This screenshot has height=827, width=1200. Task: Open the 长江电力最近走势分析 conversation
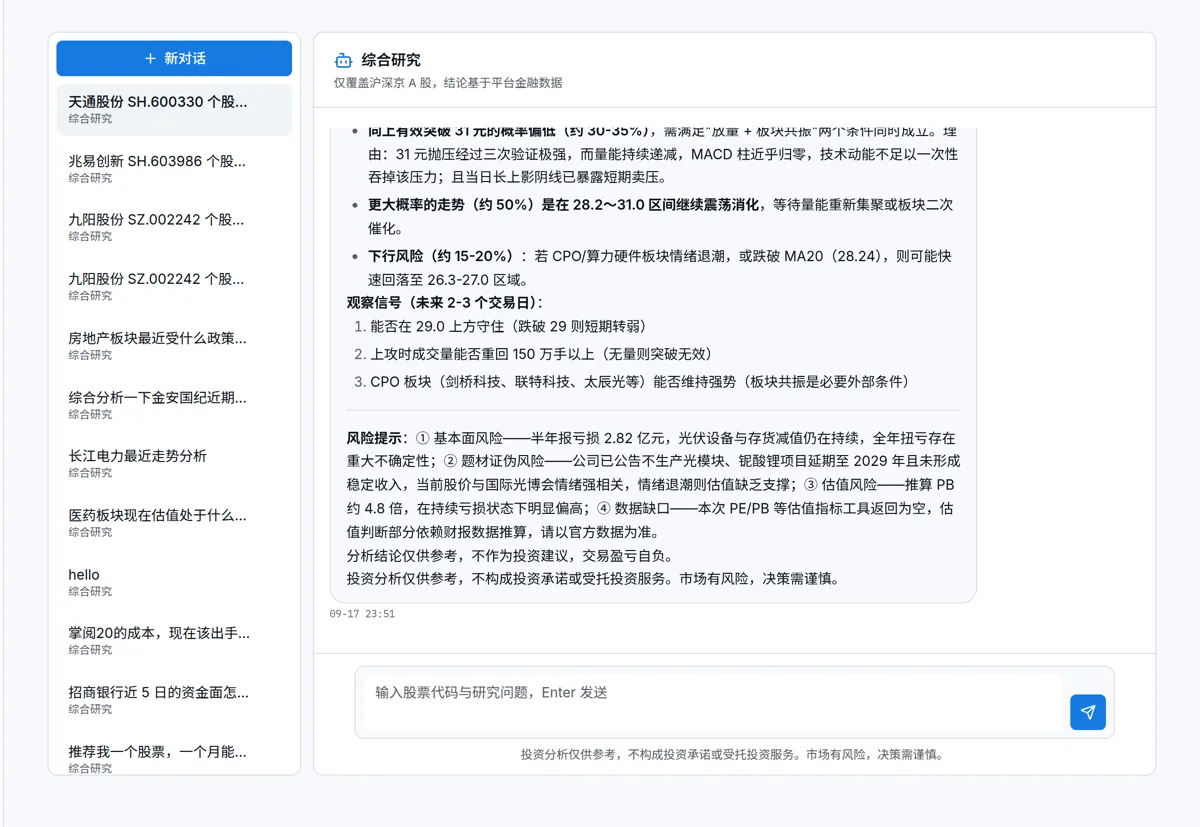point(174,463)
